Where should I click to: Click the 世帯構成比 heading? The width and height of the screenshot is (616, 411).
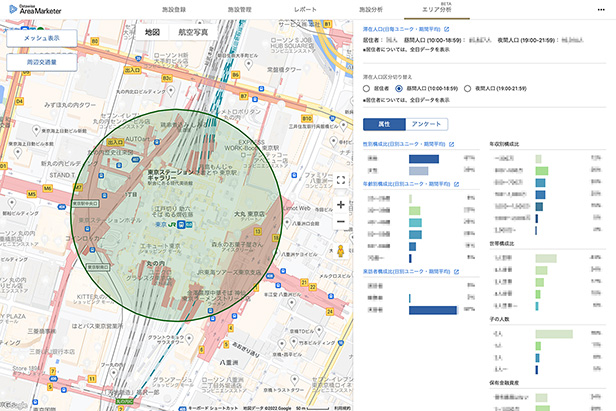502,244
